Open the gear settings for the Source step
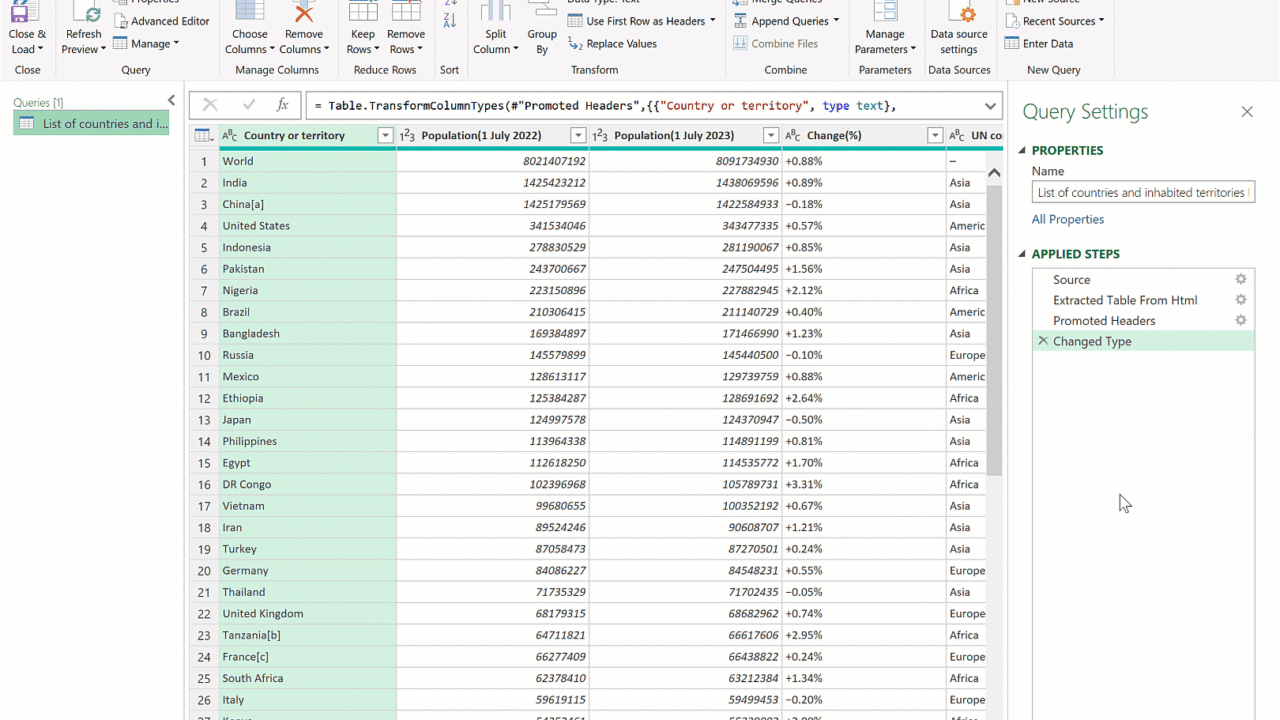 [x=1241, y=280]
